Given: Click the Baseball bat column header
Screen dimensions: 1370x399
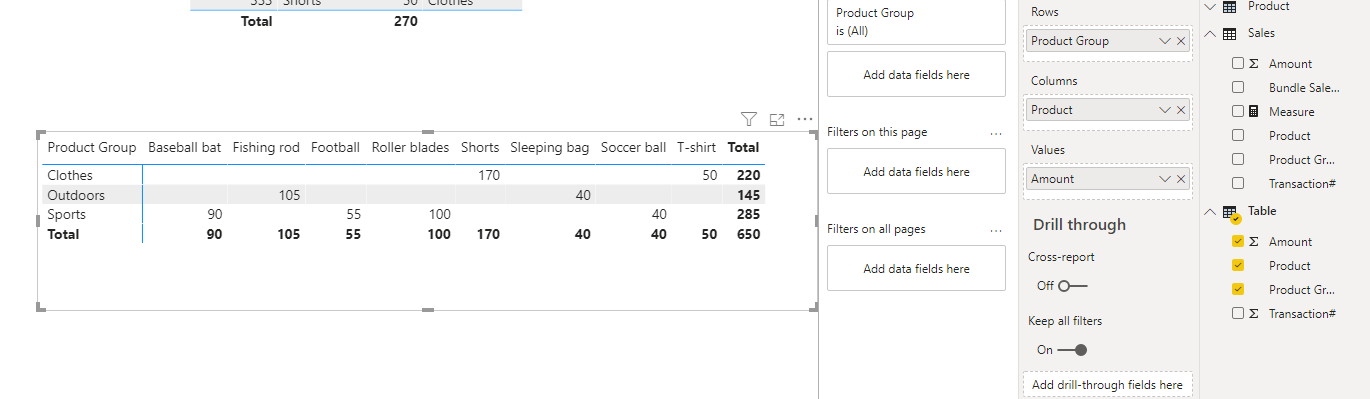Looking at the screenshot, I should pyautogui.click(x=184, y=147).
